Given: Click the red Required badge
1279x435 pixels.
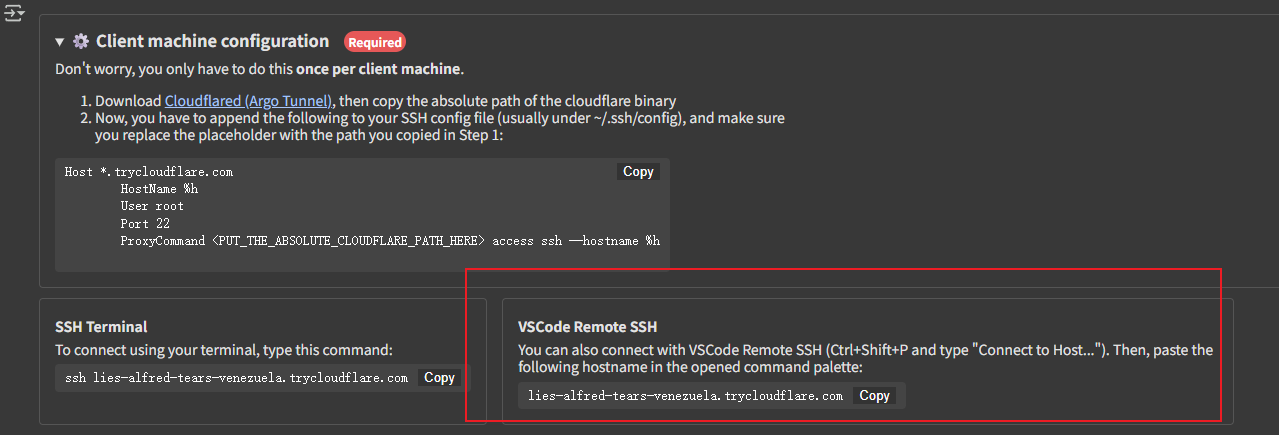Looking at the screenshot, I should click(x=375, y=42).
